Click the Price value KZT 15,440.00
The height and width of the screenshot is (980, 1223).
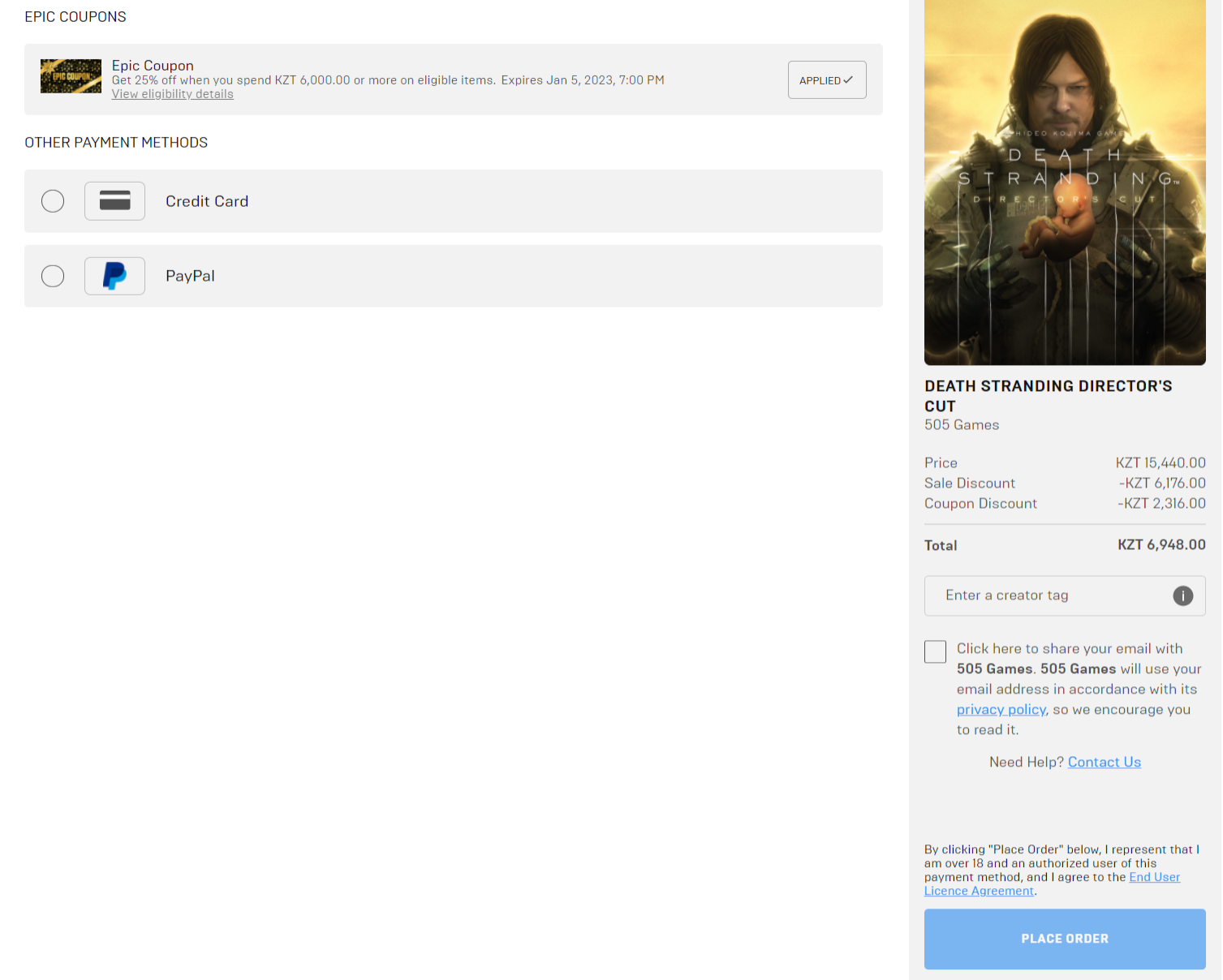[x=1161, y=462]
